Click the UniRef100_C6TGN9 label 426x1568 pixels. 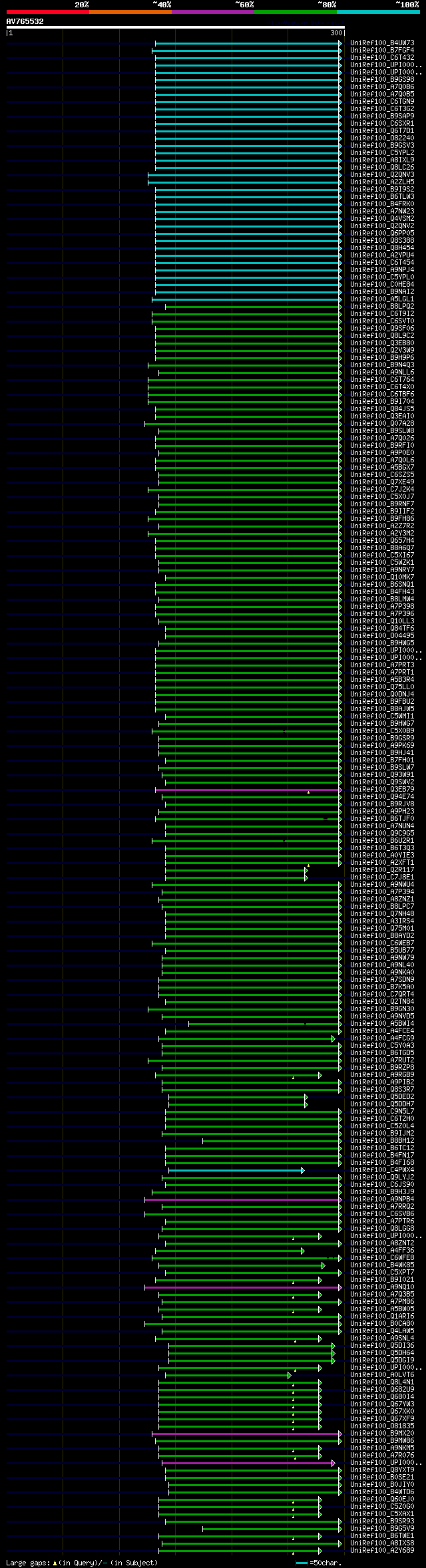382,102
